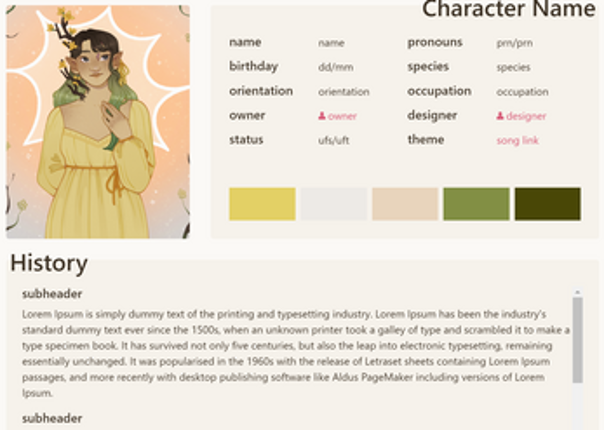Click the History section heading
Viewport: 604px width, 430px height.
pyautogui.click(x=49, y=263)
